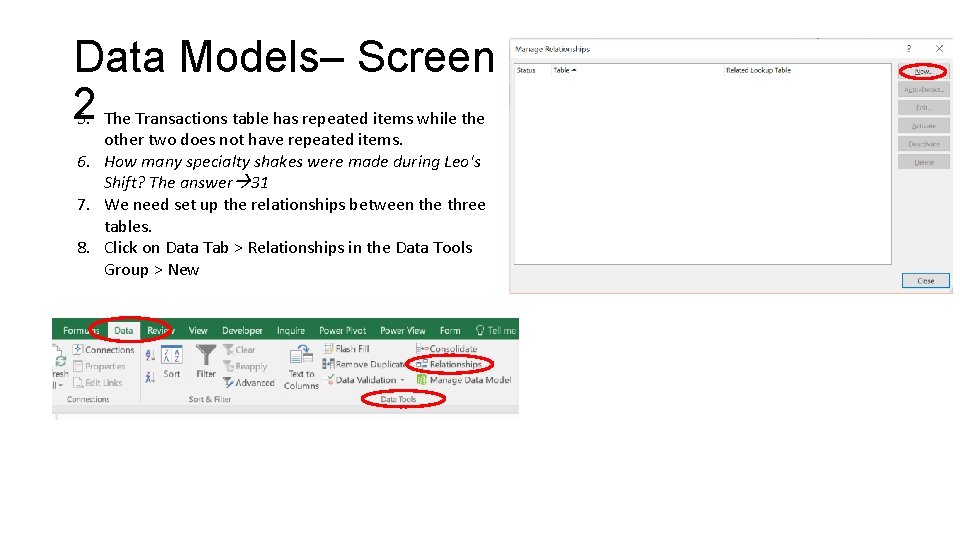Switch to the Review tab

click(160, 331)
